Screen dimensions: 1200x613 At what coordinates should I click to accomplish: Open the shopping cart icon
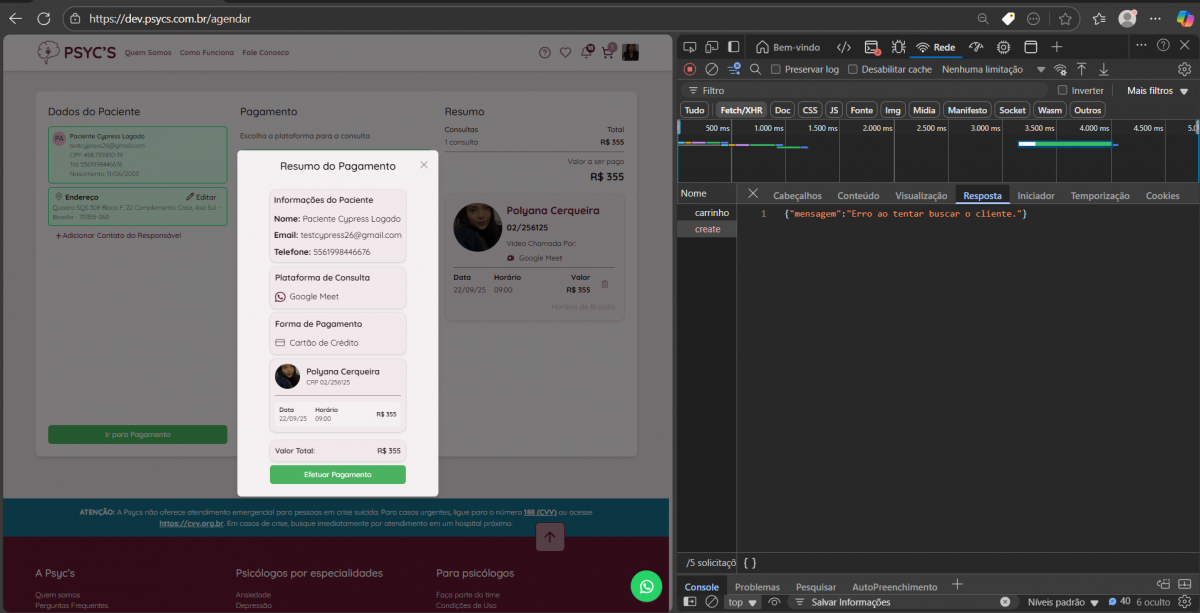tap(607, 52)
